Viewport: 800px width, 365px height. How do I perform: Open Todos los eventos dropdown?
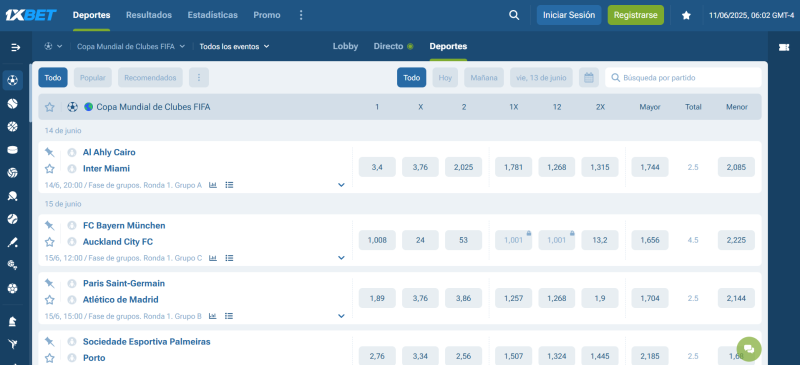pyautogui.click(x=234, y=46)
